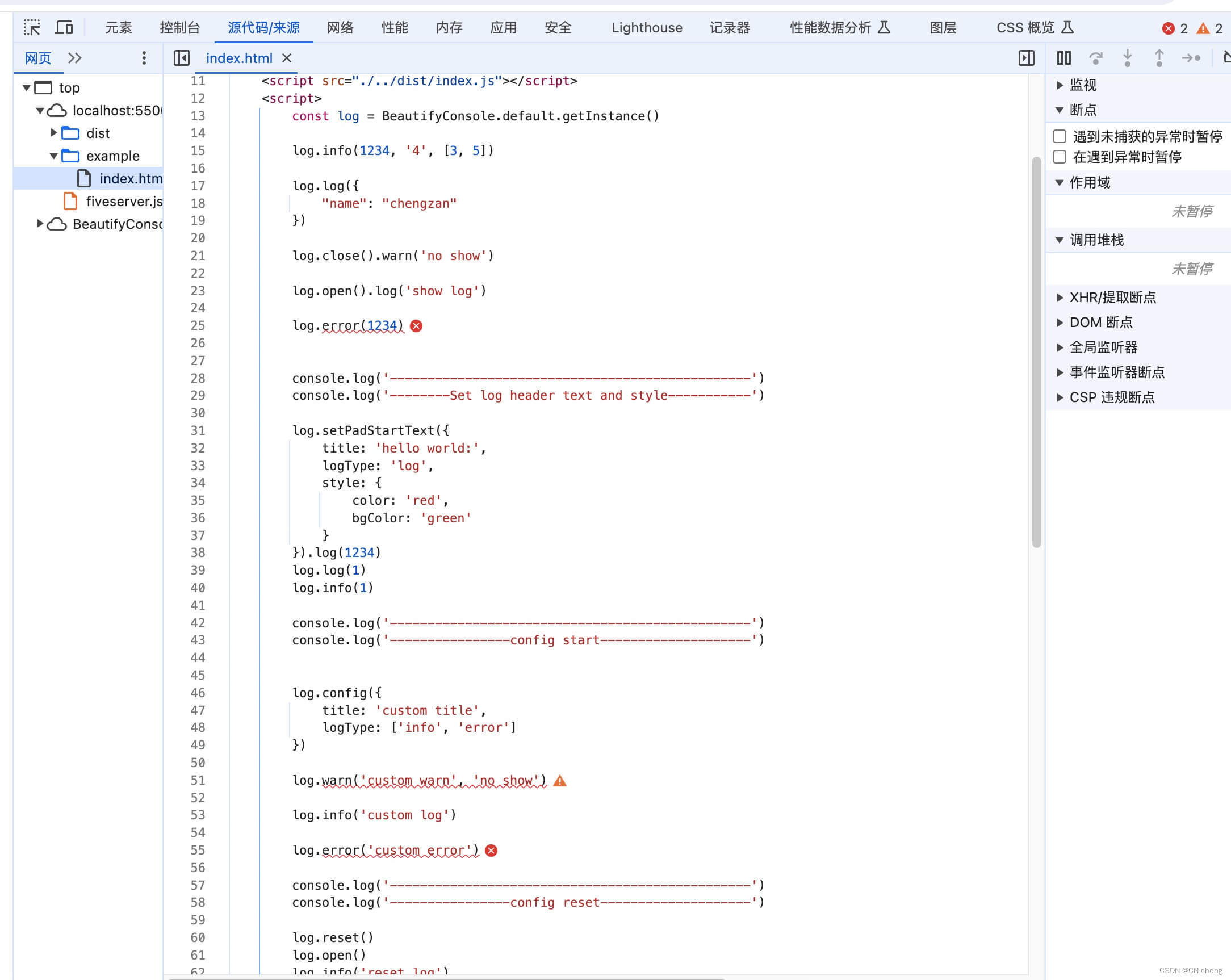Open the Lighthouse tab
The image size is (1231, 980).
646,27
